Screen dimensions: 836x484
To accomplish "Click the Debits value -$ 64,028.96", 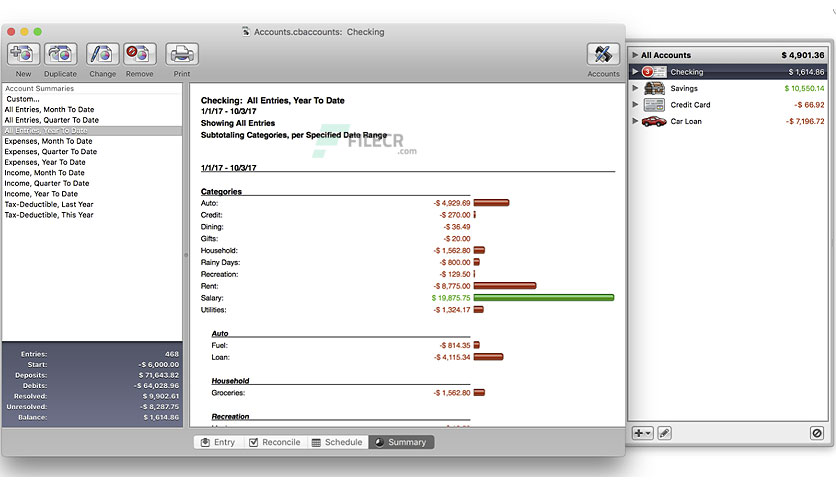I will click(156, 385).
